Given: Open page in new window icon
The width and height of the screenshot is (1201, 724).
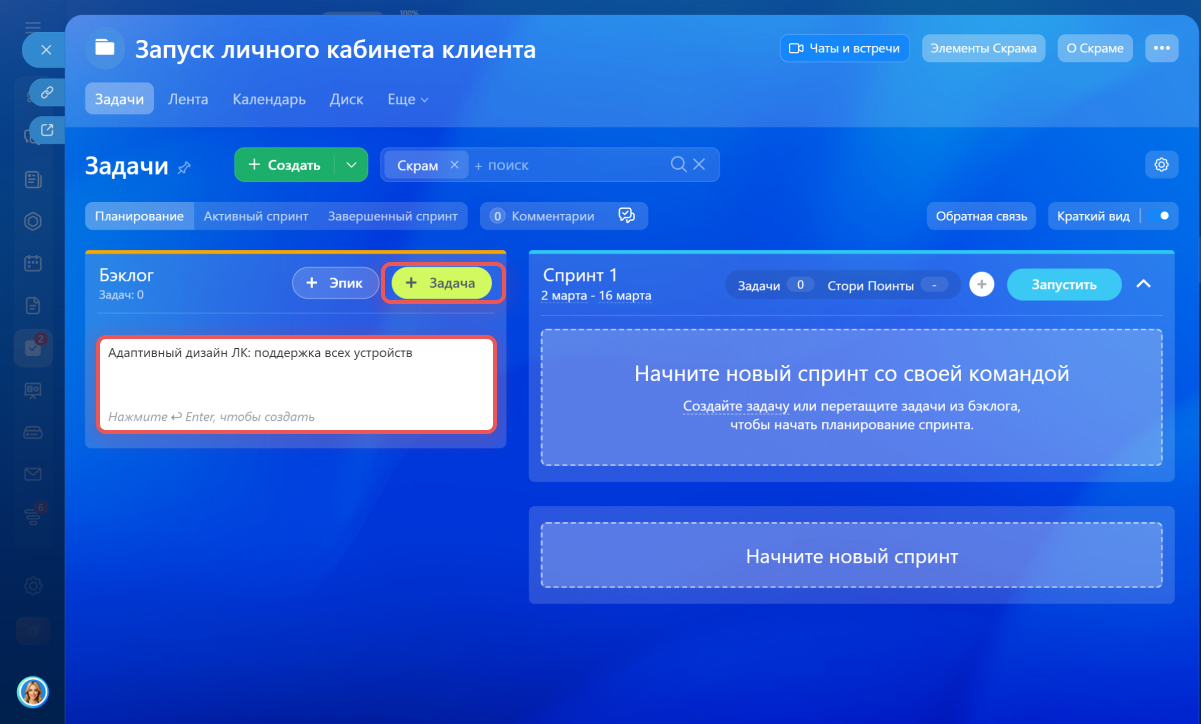Looking at the screenshot, I should tap(46, 129).
